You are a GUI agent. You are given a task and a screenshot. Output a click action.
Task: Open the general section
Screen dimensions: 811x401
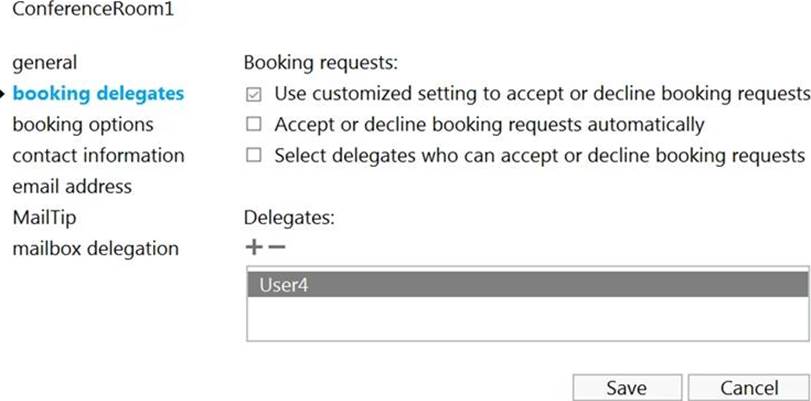click(x=44, y=63)
